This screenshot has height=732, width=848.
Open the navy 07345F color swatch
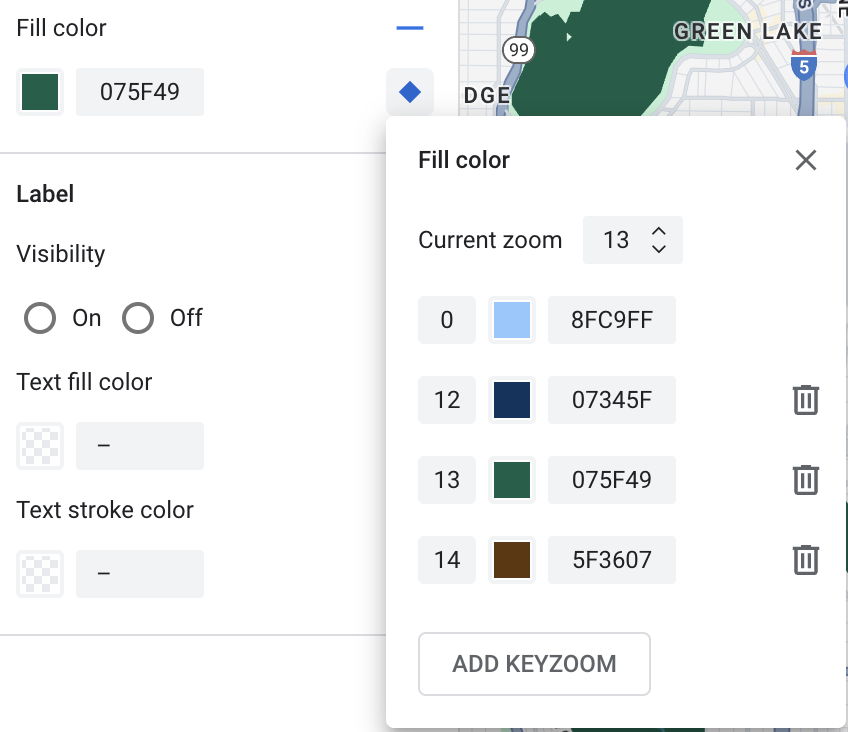coord(512,400)
